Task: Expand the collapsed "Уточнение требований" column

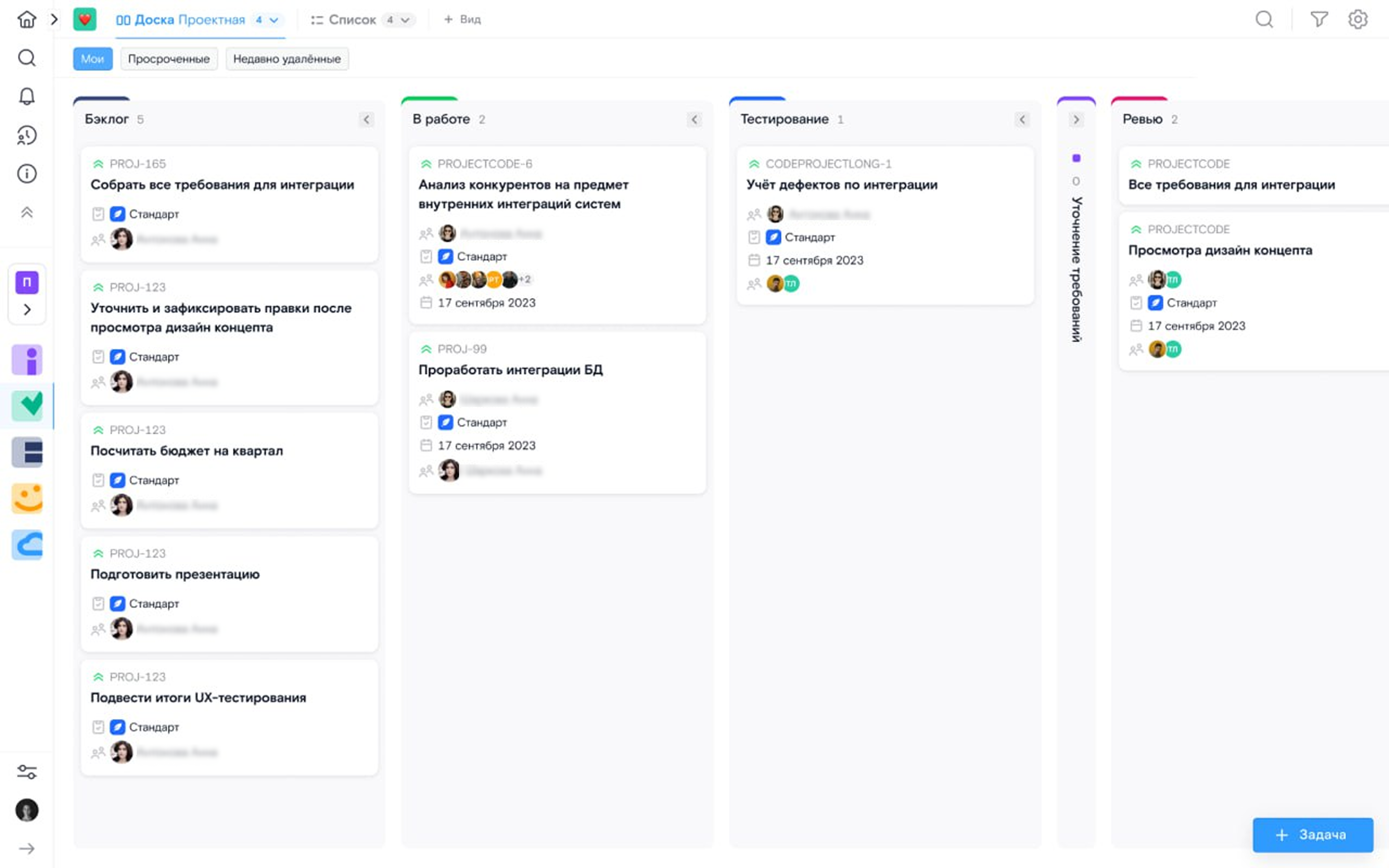Action: pyautogui.click(x=1076, y=119)
